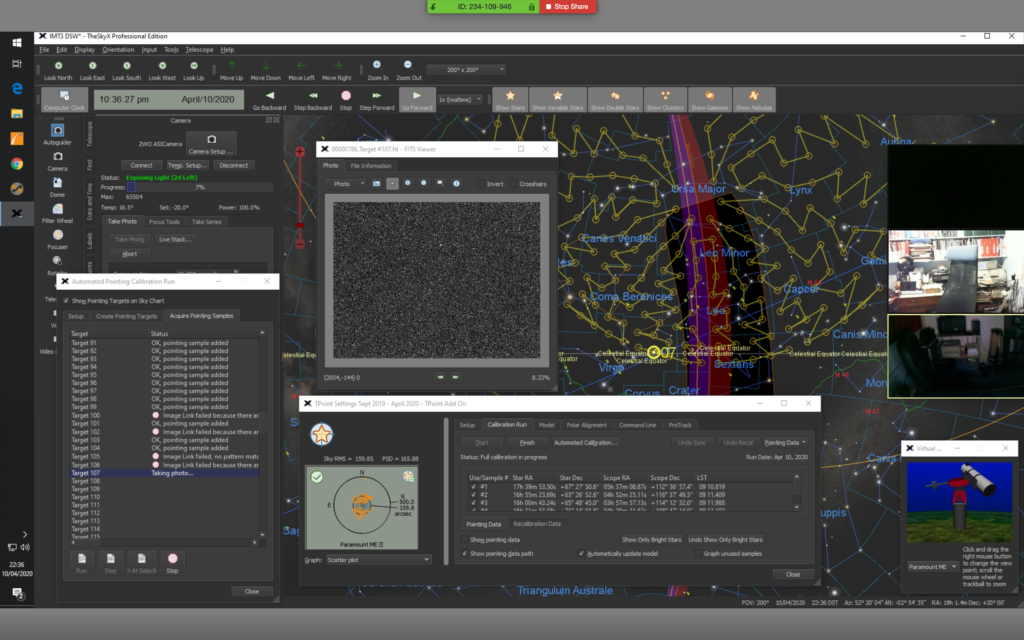Switch to the Polar Alignment tab in TPoint
This screenshot has height=640, width=1024.
[586, 425]
